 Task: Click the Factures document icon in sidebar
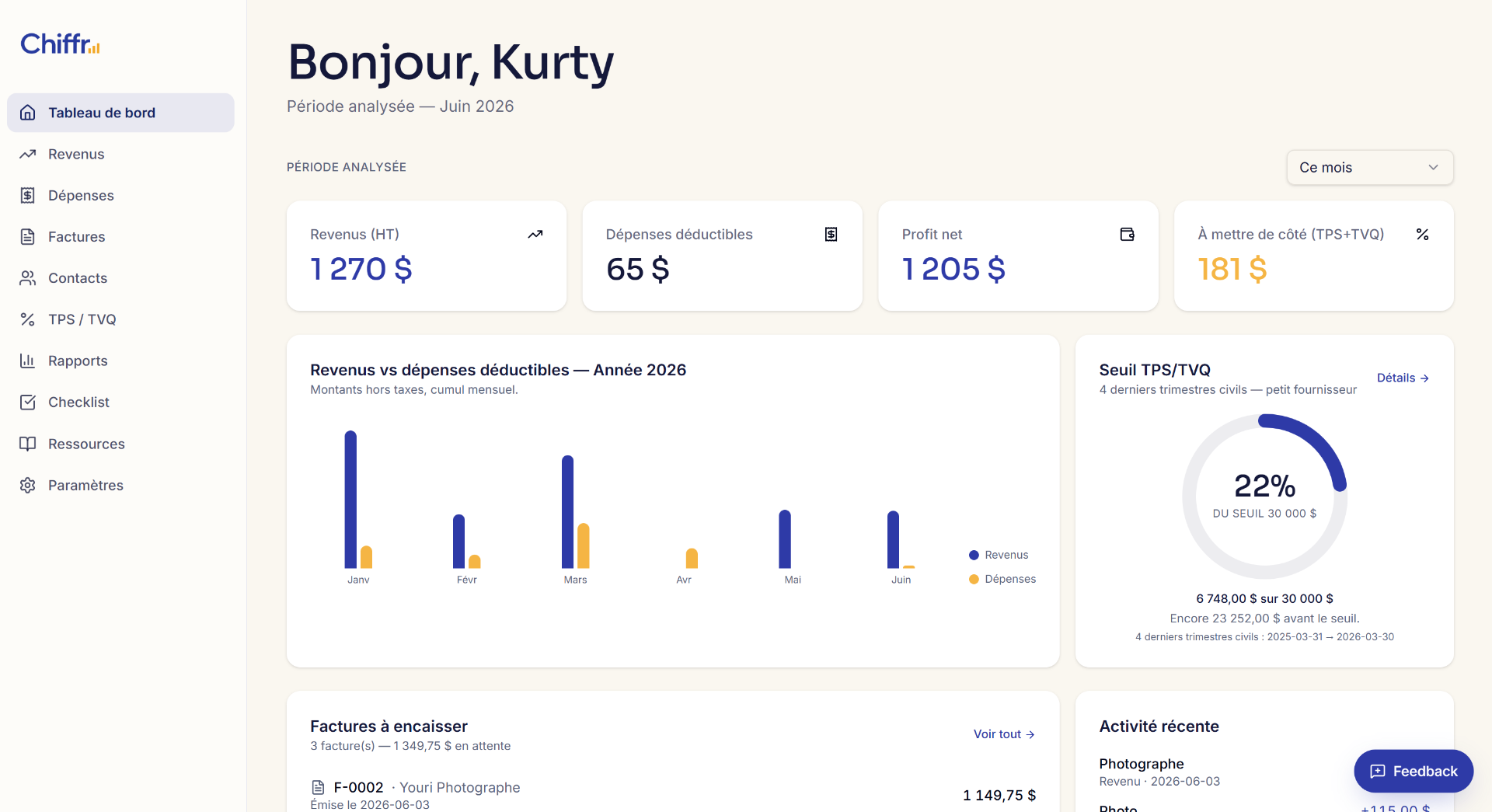(x=28, y=237)
